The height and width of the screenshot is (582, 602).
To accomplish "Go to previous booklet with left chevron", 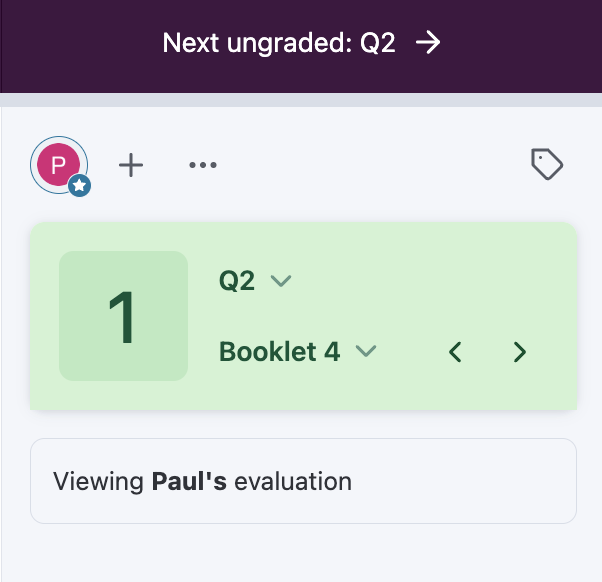I will [x=456, y=352].
